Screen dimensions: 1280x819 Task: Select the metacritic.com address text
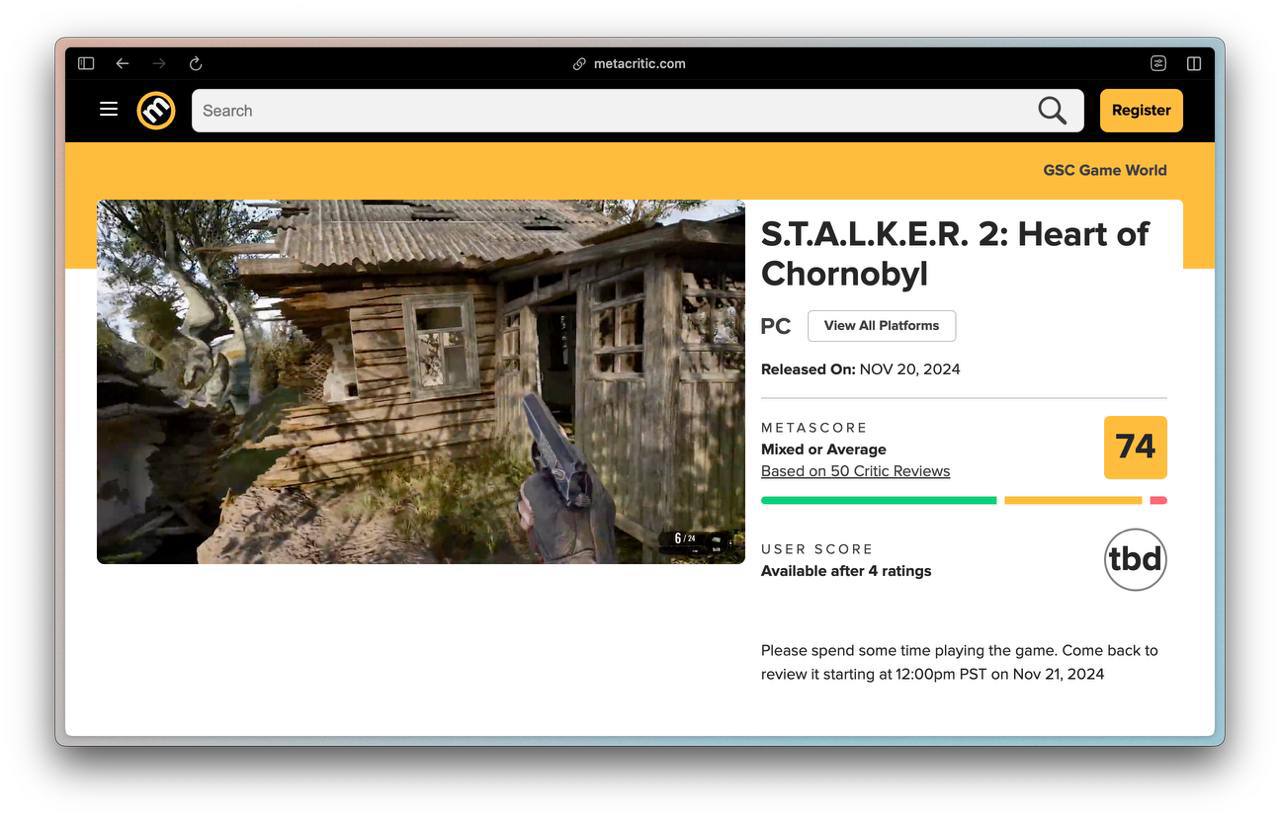pyautogui.click(x=640, y=63)
